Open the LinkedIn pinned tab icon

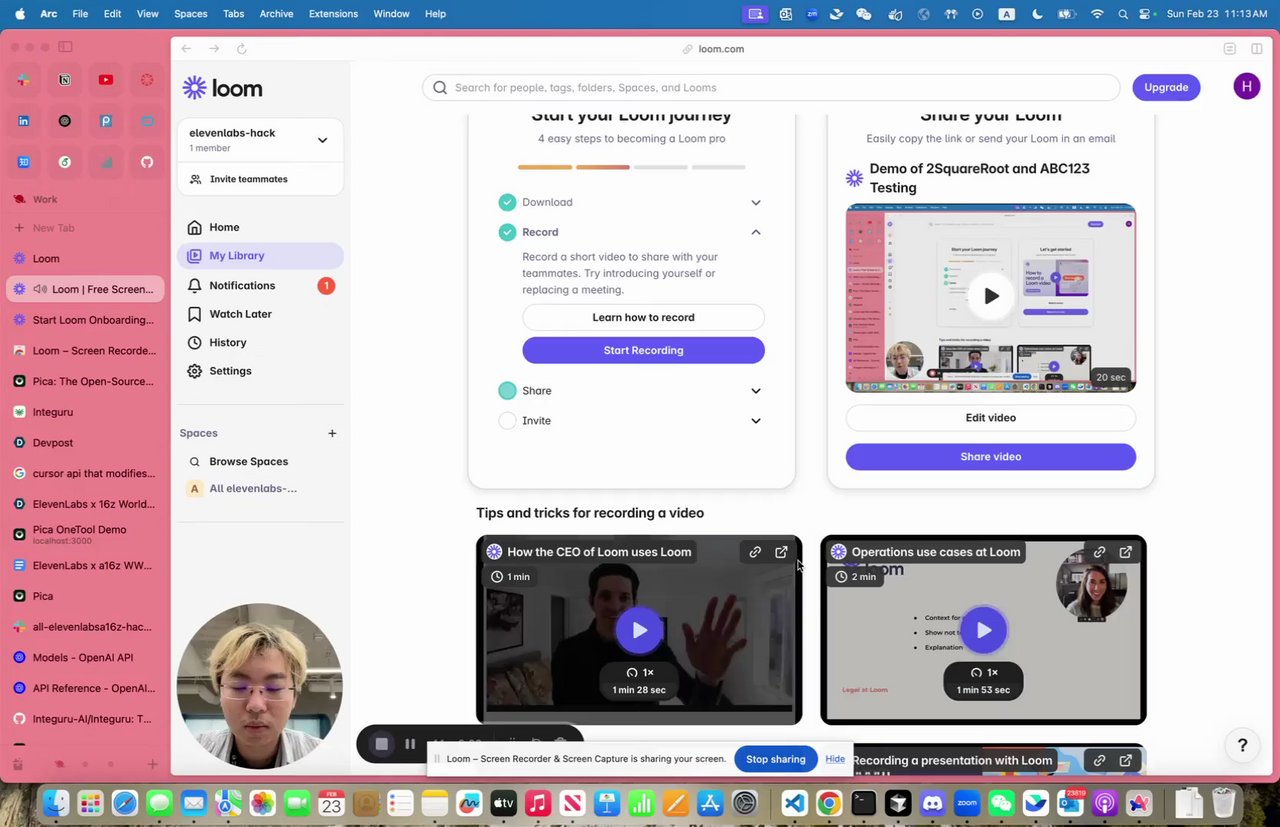[24, 121]
